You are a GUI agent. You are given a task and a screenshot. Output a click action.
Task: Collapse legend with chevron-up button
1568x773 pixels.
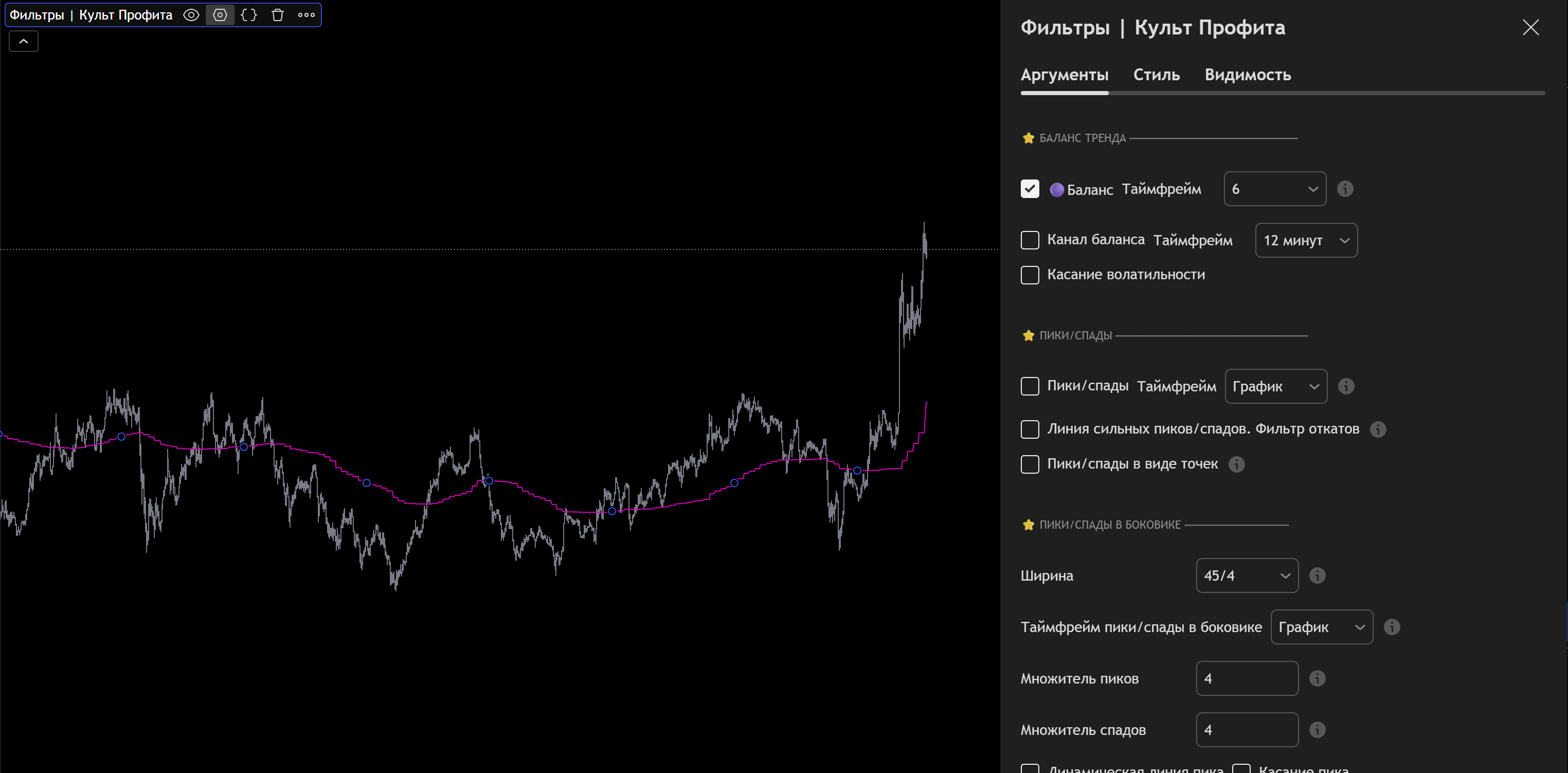coord(24,41)
